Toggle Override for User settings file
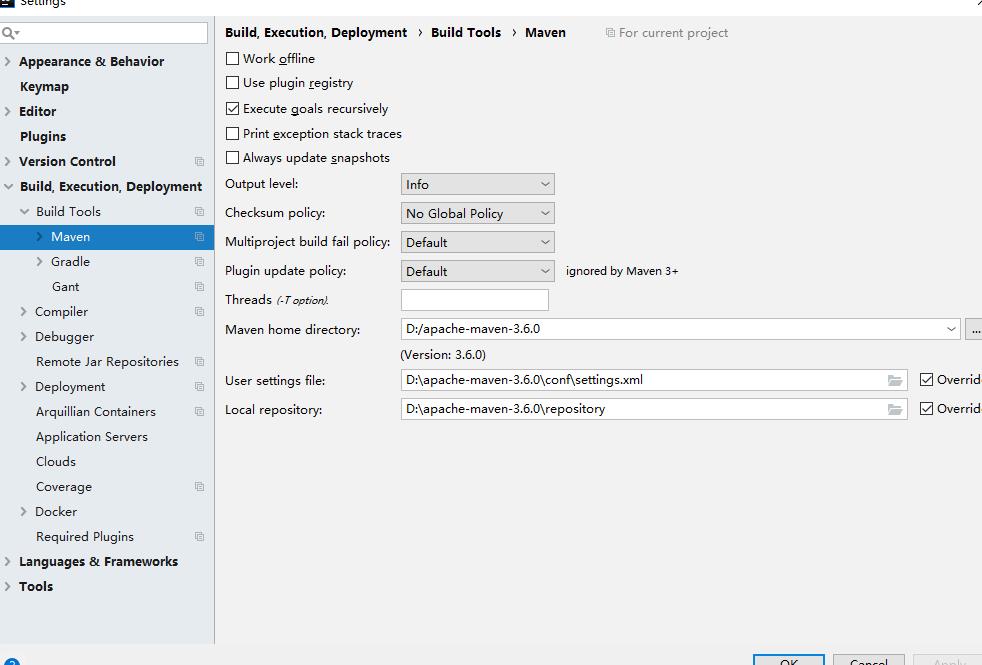 point(926,379)
